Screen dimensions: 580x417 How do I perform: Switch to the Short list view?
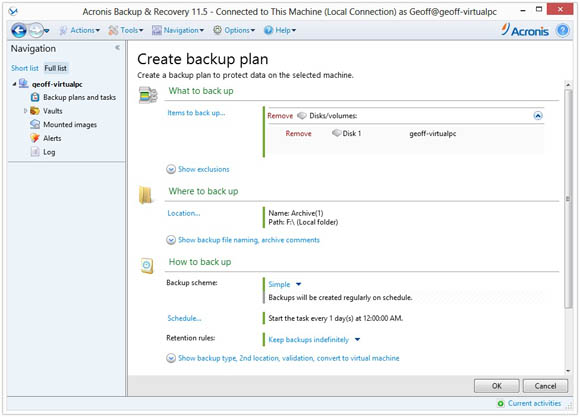(x=25, y=68)
